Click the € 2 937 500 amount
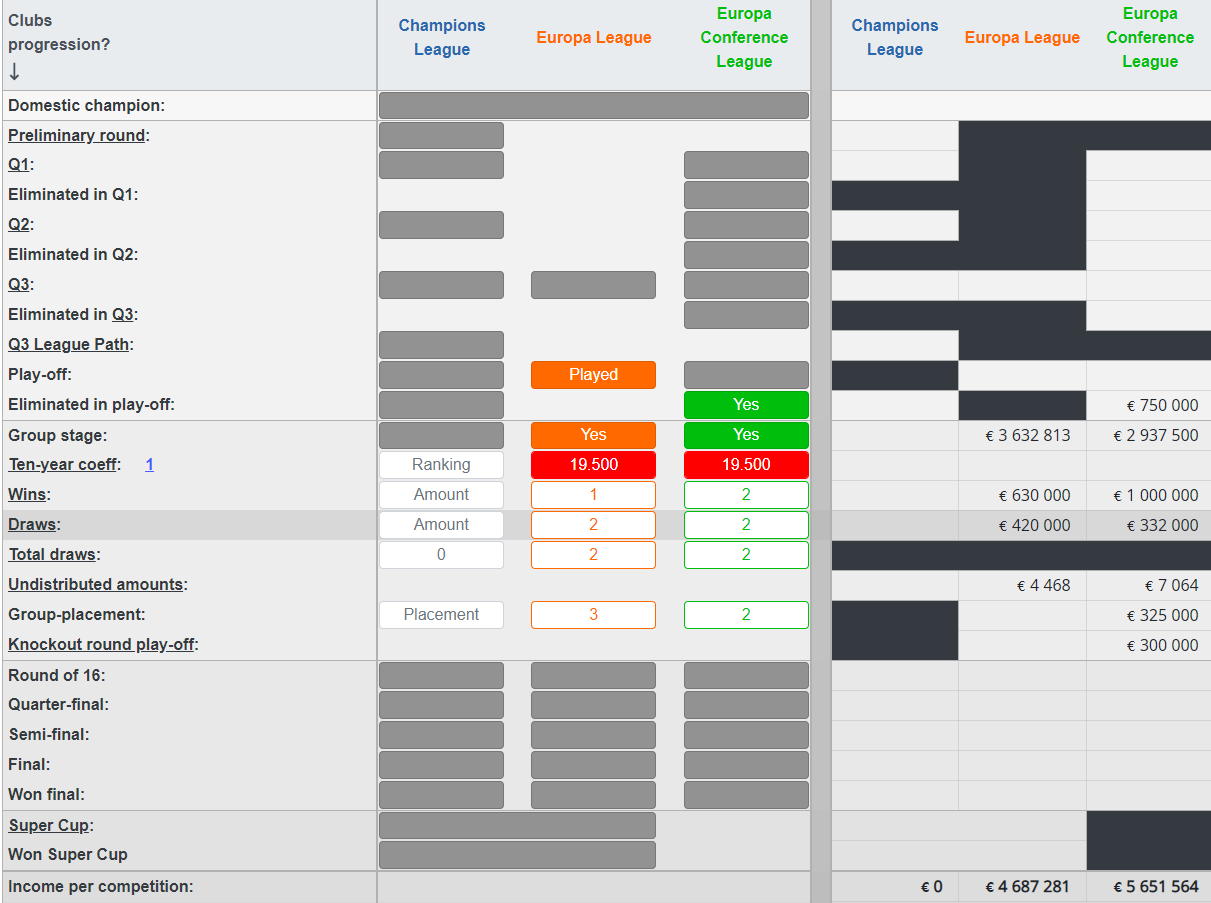The width and height of the screenshot is (1211, 903). (x=1156, y=436)
